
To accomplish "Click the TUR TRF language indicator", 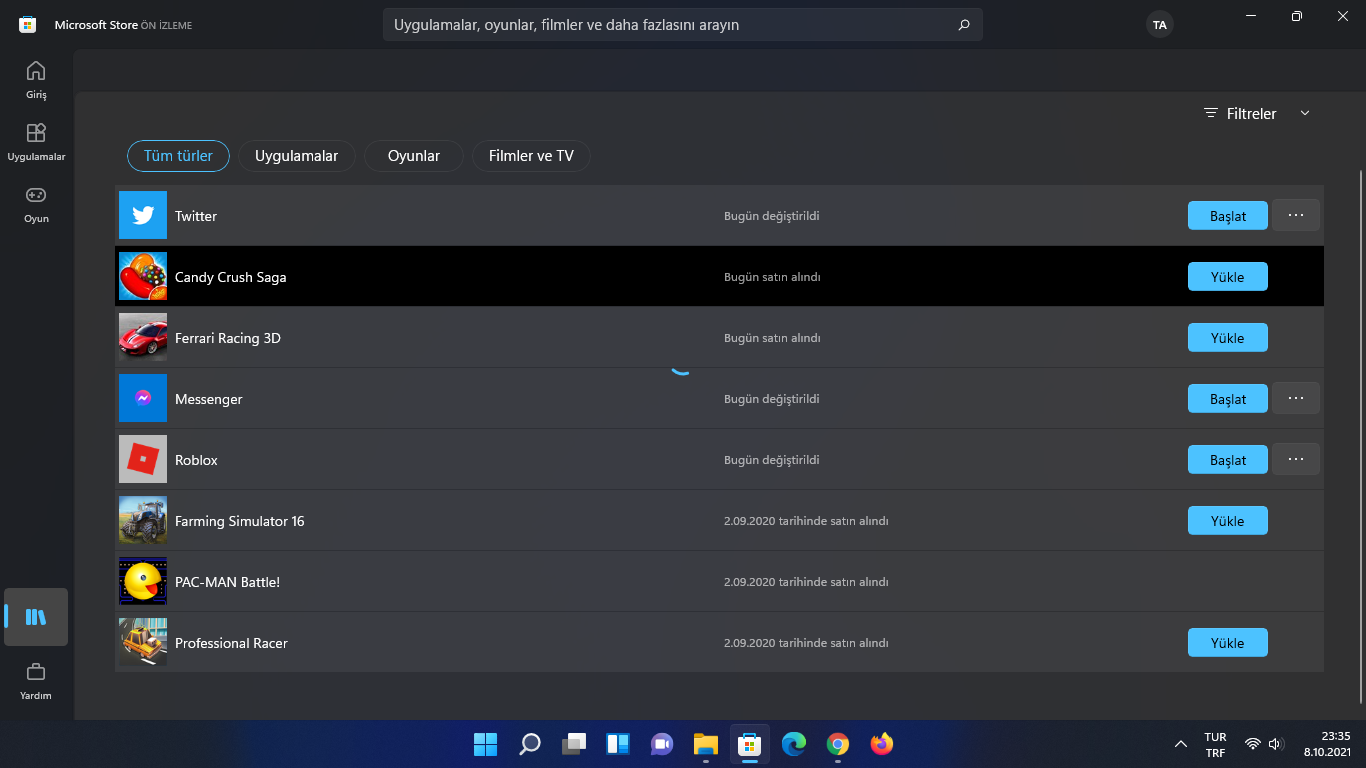I will pyautogui.click(x=1215, y=745).
